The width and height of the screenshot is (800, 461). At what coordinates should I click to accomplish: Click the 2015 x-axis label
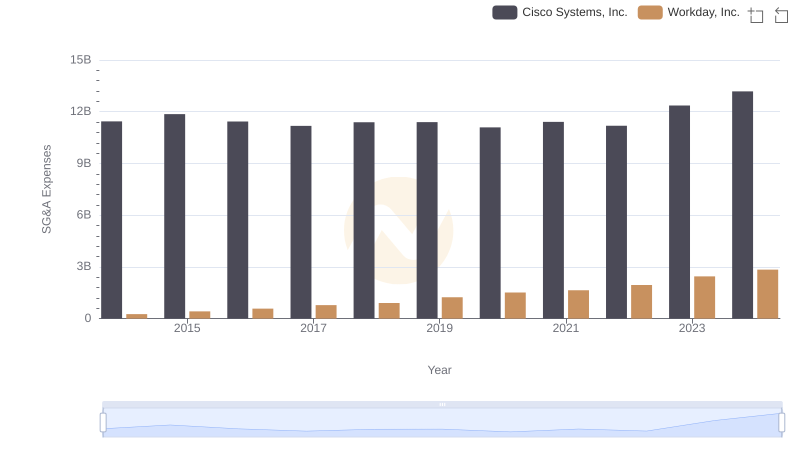click(x=187, y=328)
